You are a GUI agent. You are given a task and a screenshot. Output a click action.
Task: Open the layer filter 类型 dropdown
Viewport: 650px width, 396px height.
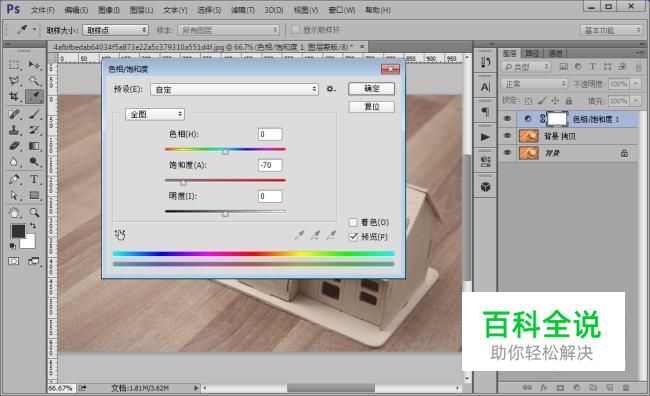coord(526,67)
